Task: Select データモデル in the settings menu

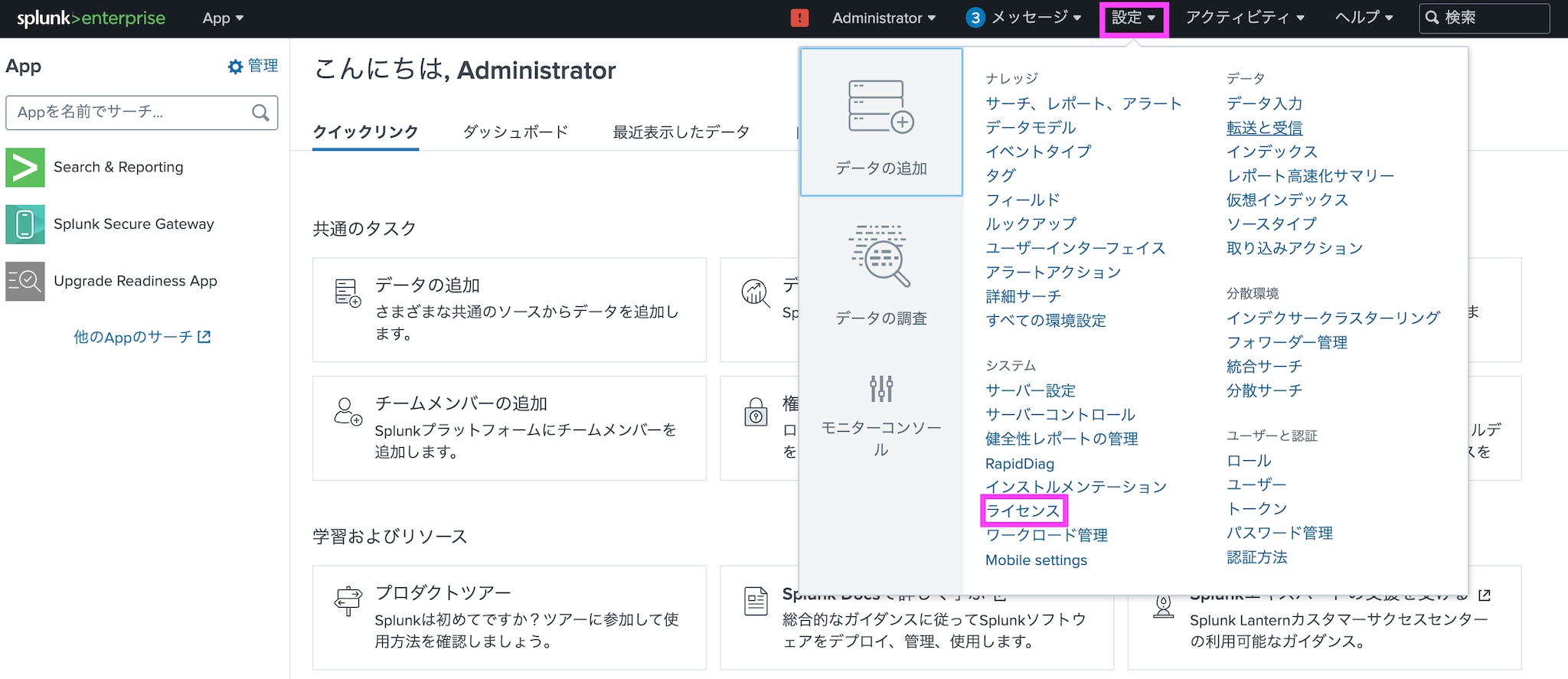Action: [x=1031, y=127]
